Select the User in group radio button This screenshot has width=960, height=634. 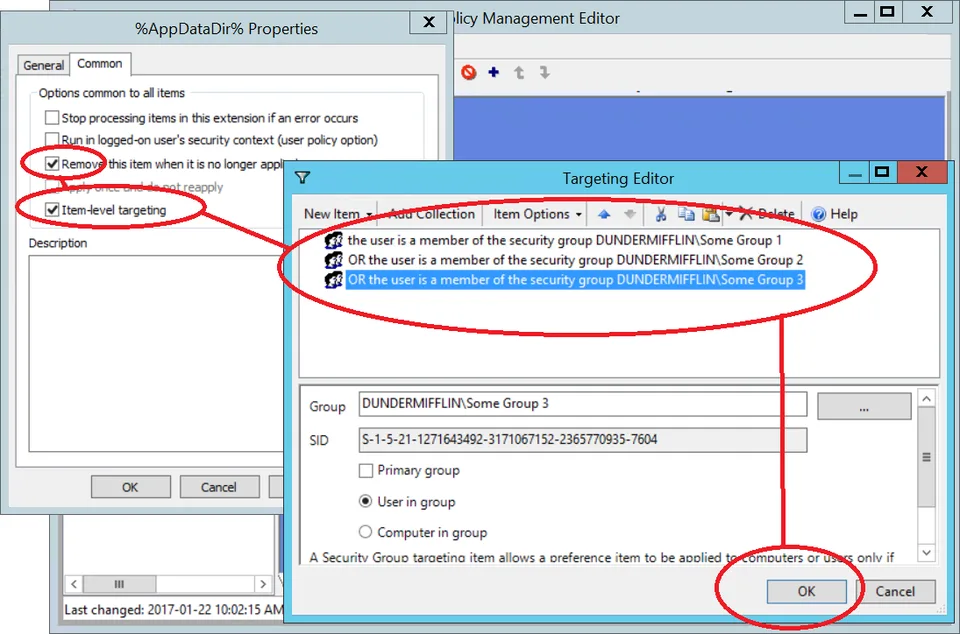coord(366,502)
